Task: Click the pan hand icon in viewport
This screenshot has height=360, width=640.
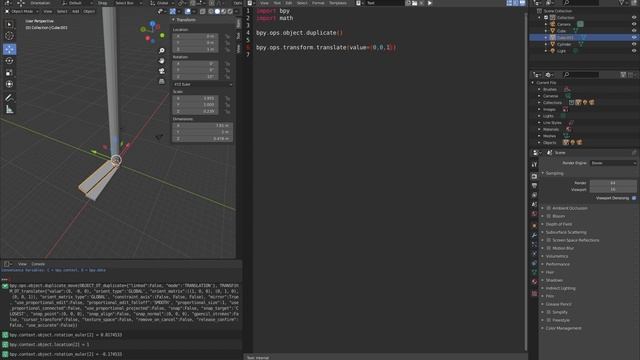Action: (162, 61)
